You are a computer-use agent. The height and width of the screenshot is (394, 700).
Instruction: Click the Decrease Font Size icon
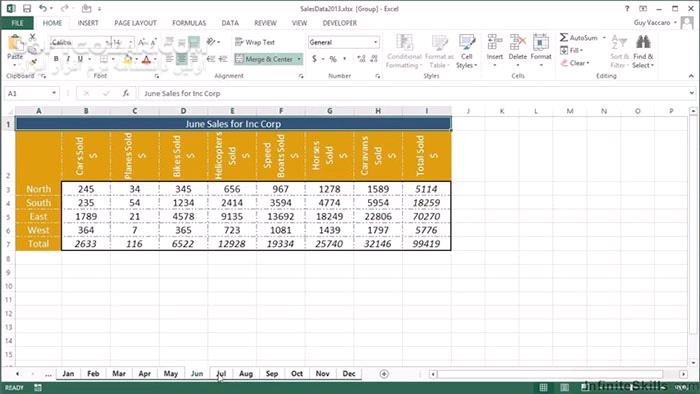[x=153, y=42]
